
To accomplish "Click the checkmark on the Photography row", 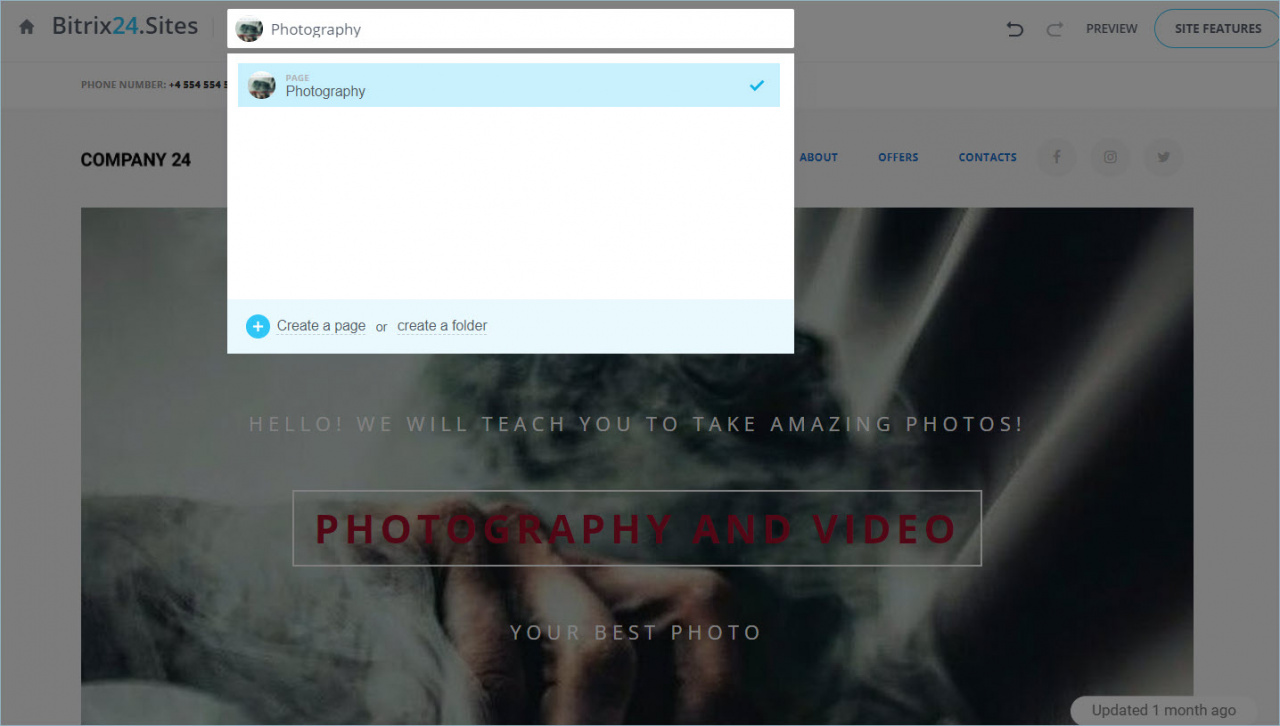I will (x=757, y=85).
